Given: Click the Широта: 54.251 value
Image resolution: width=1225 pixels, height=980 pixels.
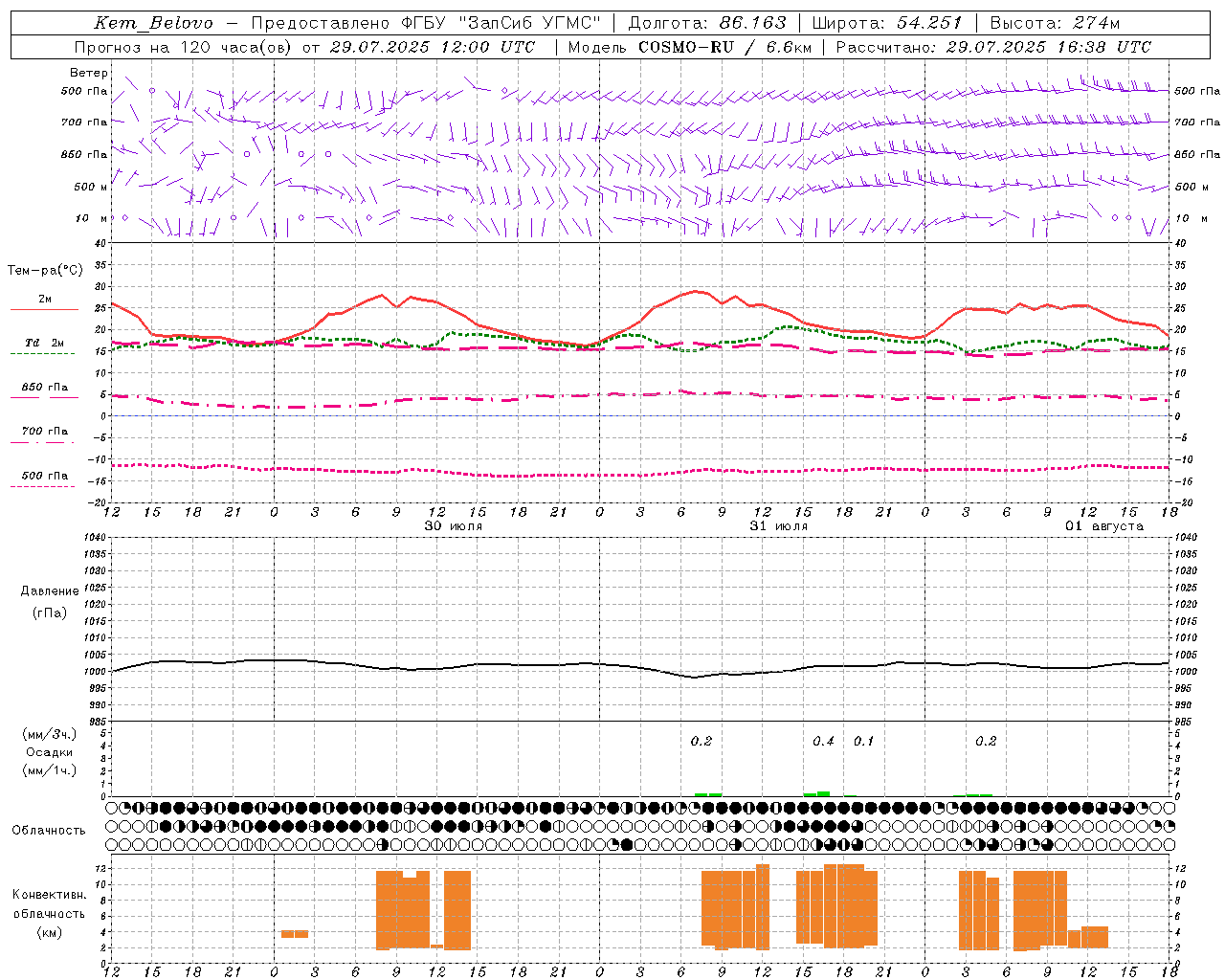Looking at the screenshot, I should point(886,23).
